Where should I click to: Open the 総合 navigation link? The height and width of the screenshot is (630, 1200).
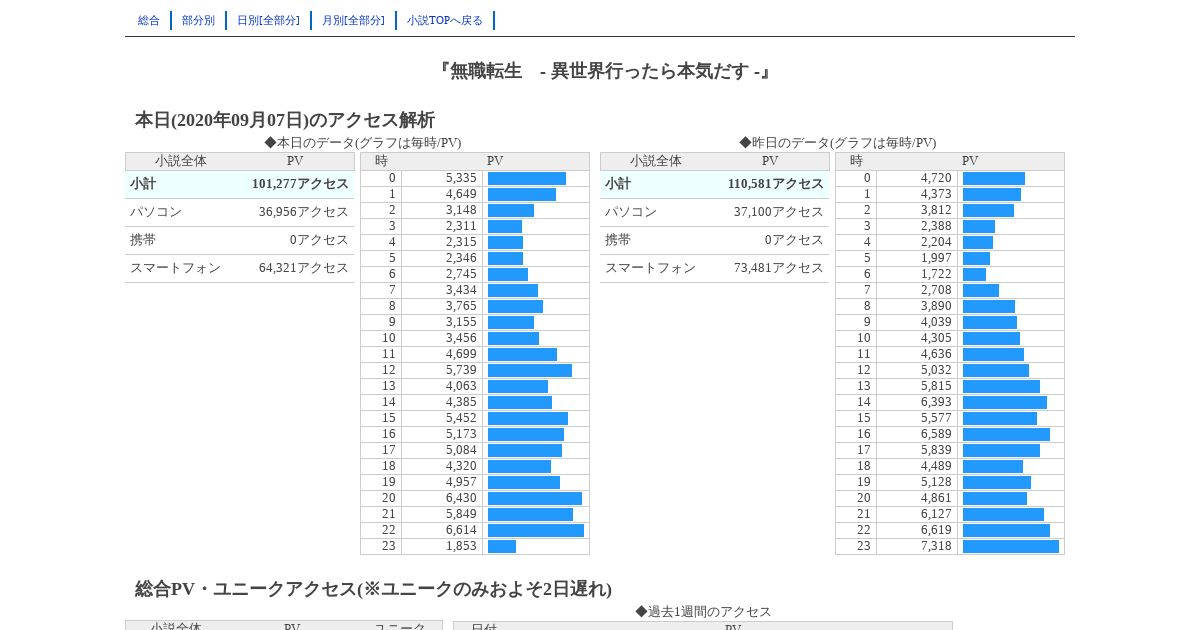pos(149,20)
